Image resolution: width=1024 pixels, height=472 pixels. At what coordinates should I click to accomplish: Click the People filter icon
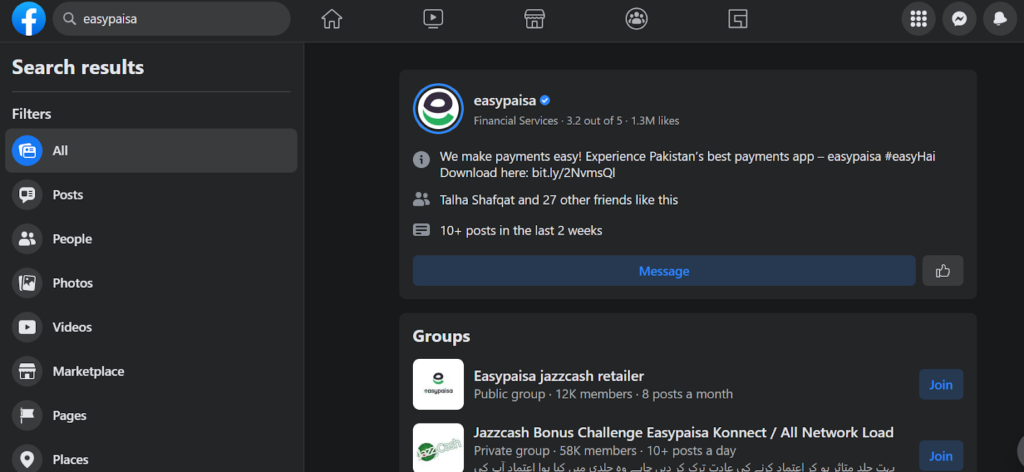pos(27,239)
